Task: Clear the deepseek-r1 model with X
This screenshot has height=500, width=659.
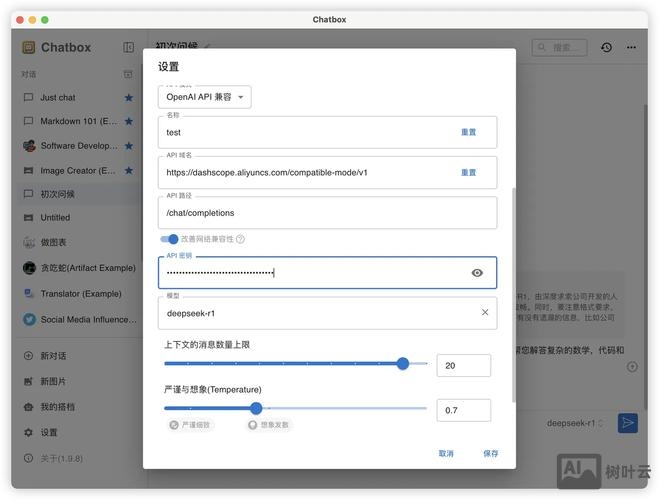Action: click(485, 312)
